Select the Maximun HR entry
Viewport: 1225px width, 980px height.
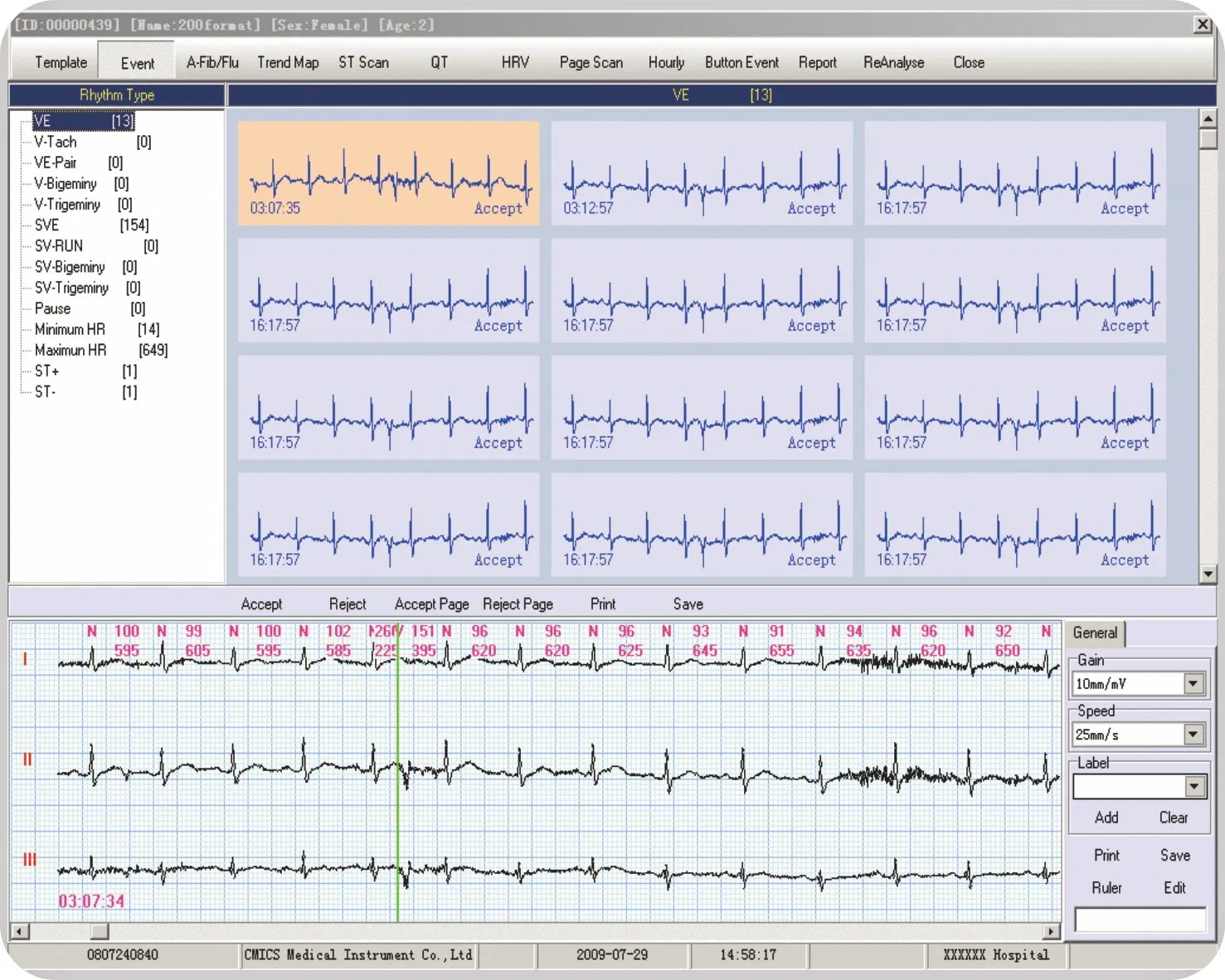(100, 350)
